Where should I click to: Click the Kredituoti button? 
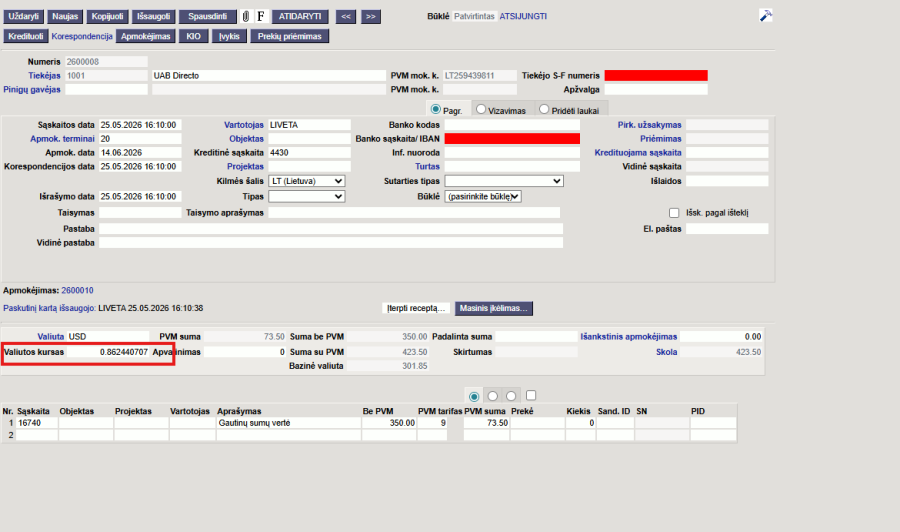[26, 36]
